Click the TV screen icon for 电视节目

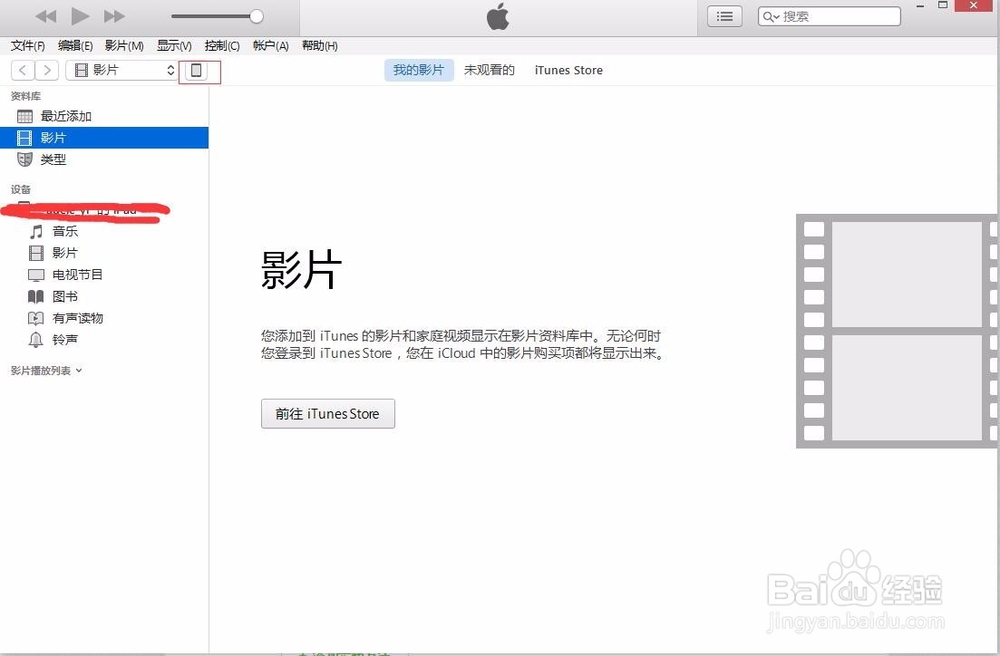point(36,275)
